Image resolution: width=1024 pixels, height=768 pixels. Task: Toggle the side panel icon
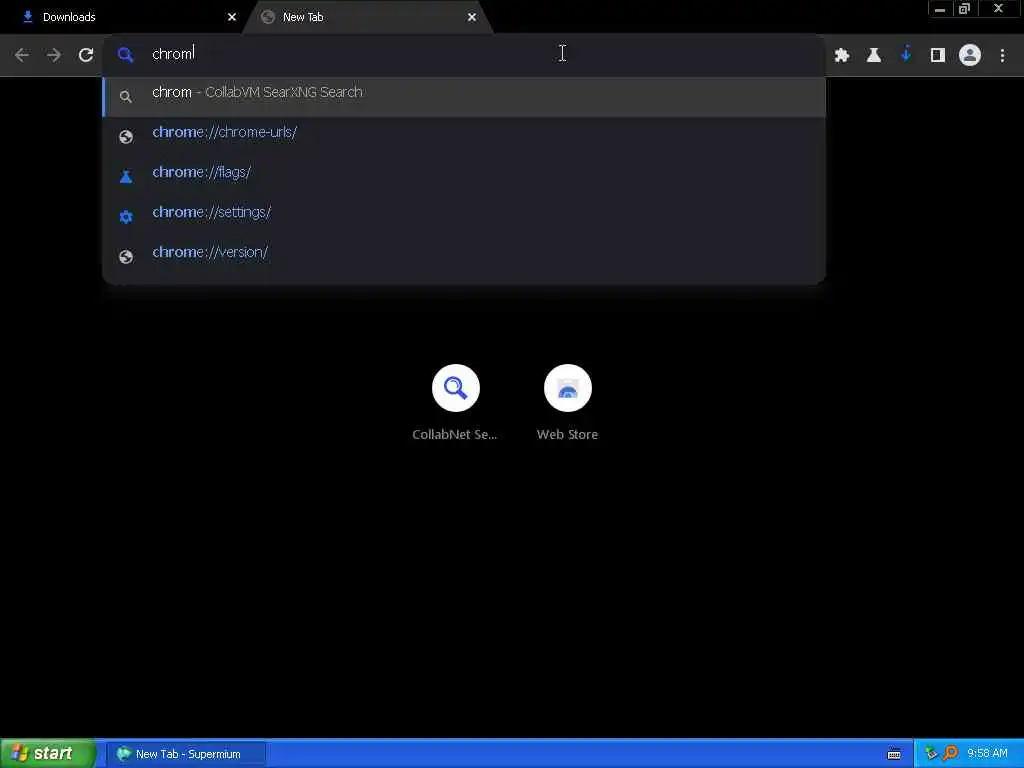tap(938, 55)
